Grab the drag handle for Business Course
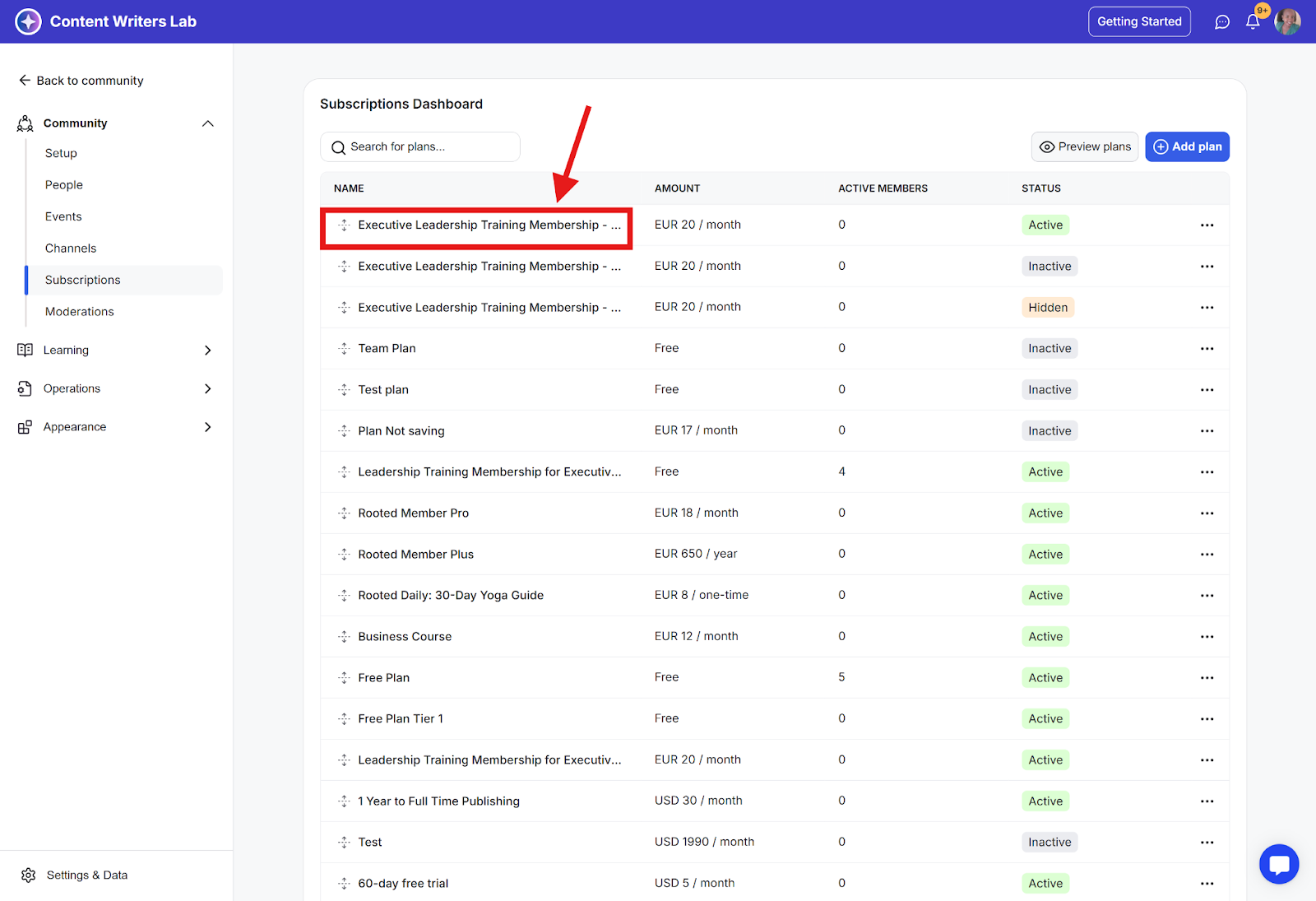The height and width of the screenshot is (901, 1316). (344, 637)
